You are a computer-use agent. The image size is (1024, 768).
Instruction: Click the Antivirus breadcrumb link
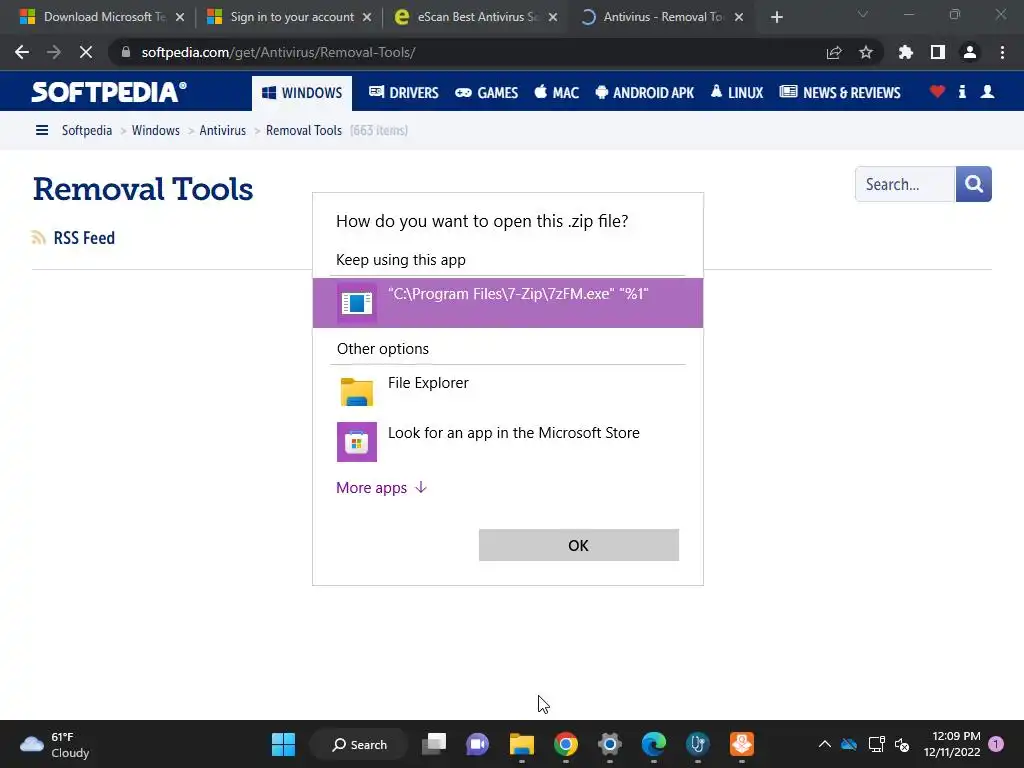point(223,130)
